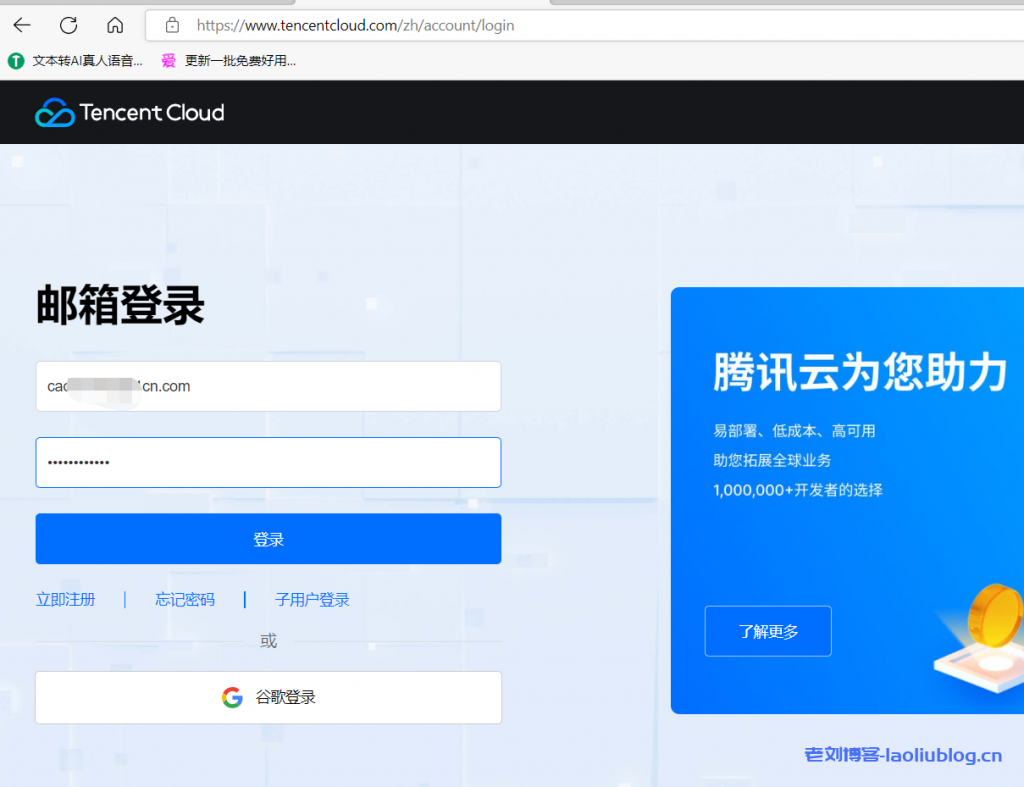
Task: Click the browser back arrow
Action: pos(22,25)
